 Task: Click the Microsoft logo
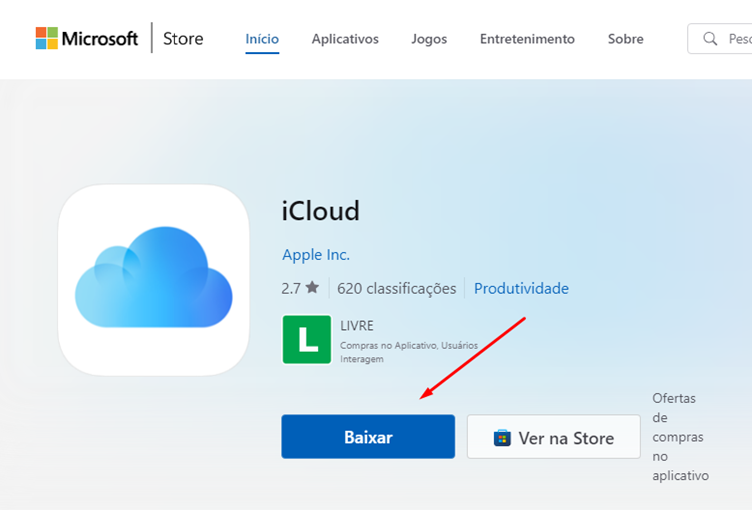87,38
